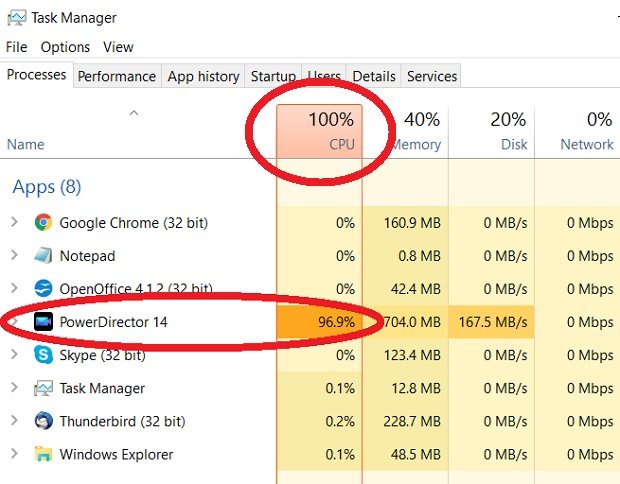
Task: Expand the OpenOffice process group
Action: pyautogui.click(x=15, y=288)
